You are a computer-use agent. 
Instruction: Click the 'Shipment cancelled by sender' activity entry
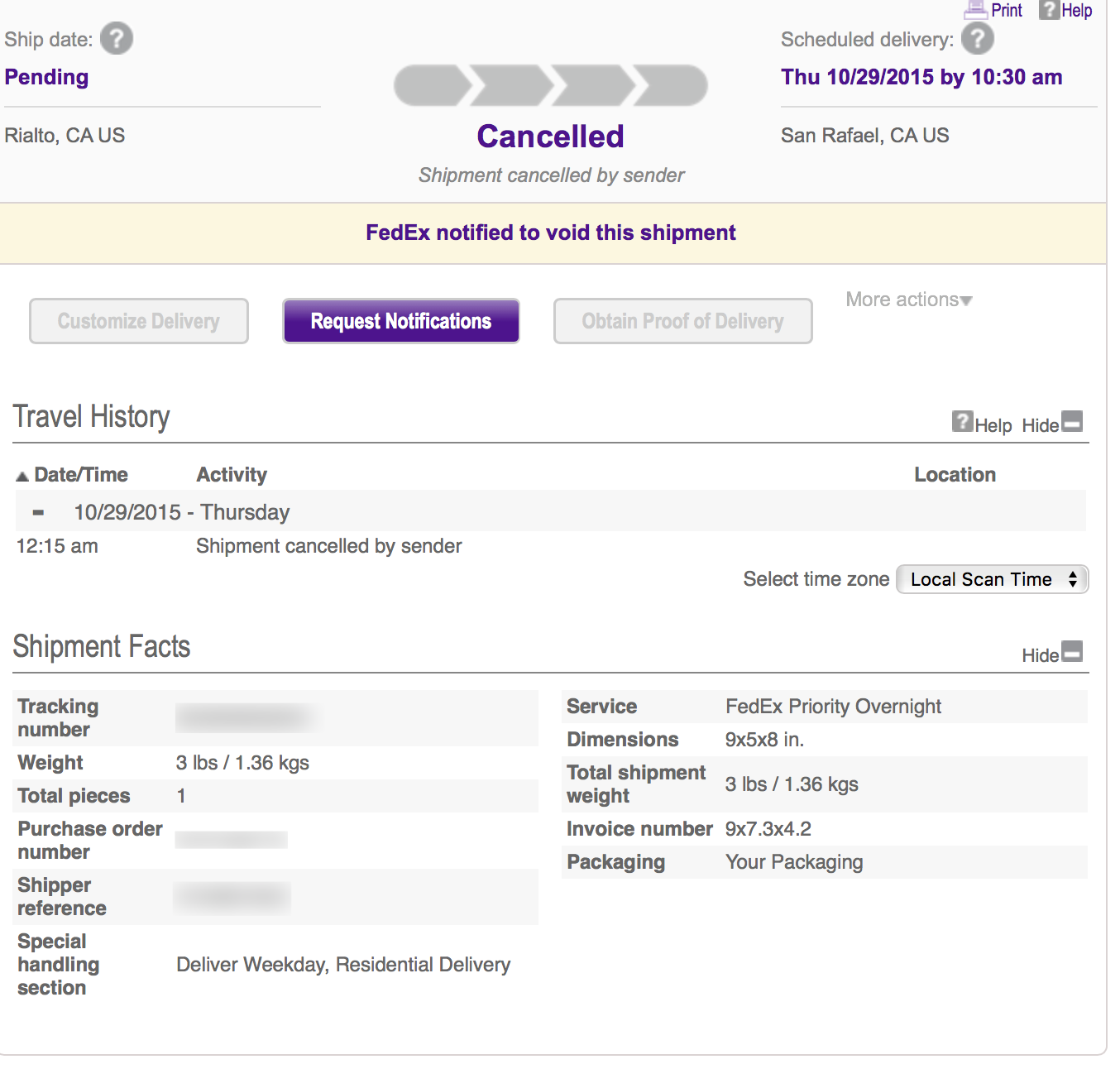328,546
